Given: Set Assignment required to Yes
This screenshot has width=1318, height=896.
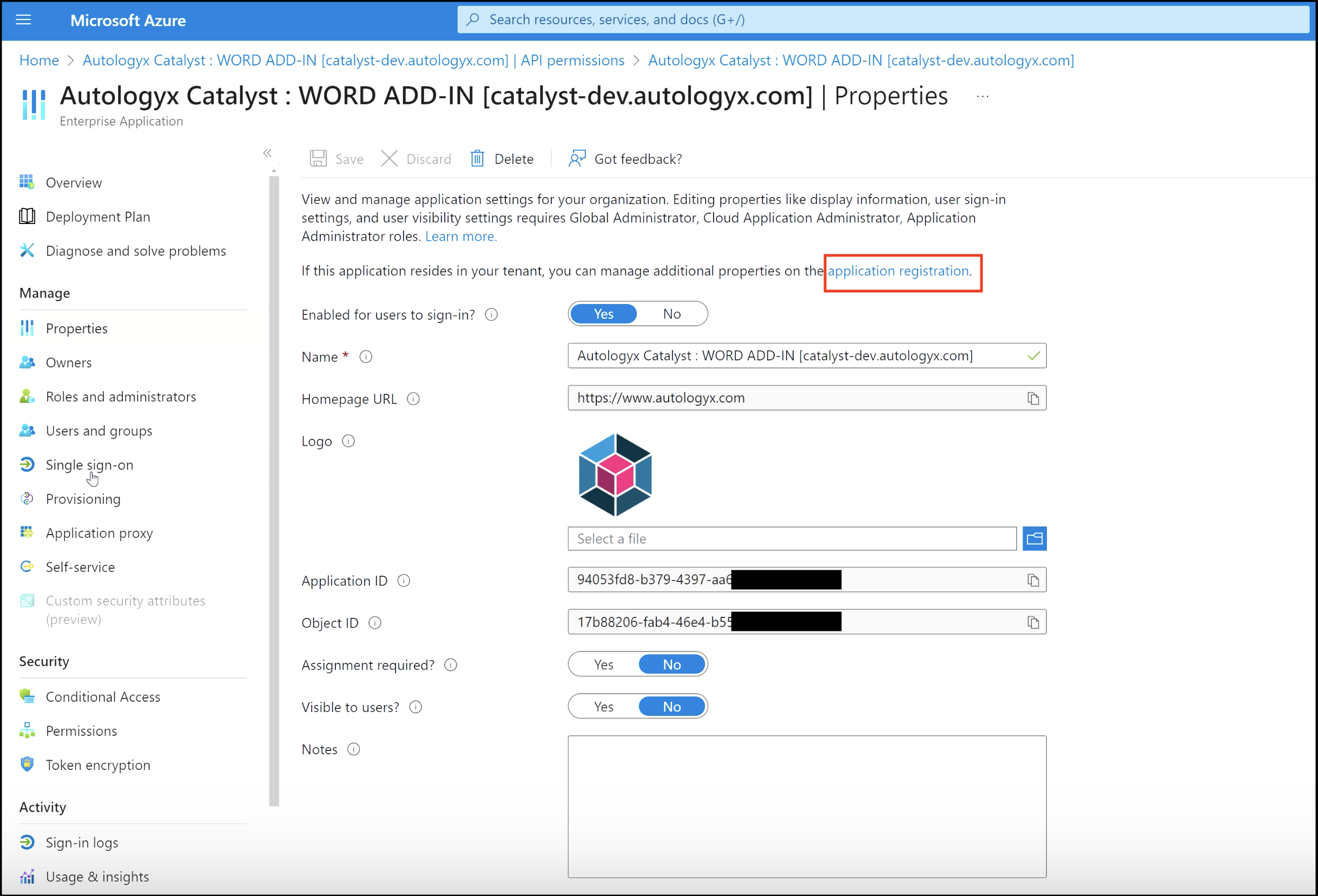Looking at the screenshot, I should (x=603, y=664).
